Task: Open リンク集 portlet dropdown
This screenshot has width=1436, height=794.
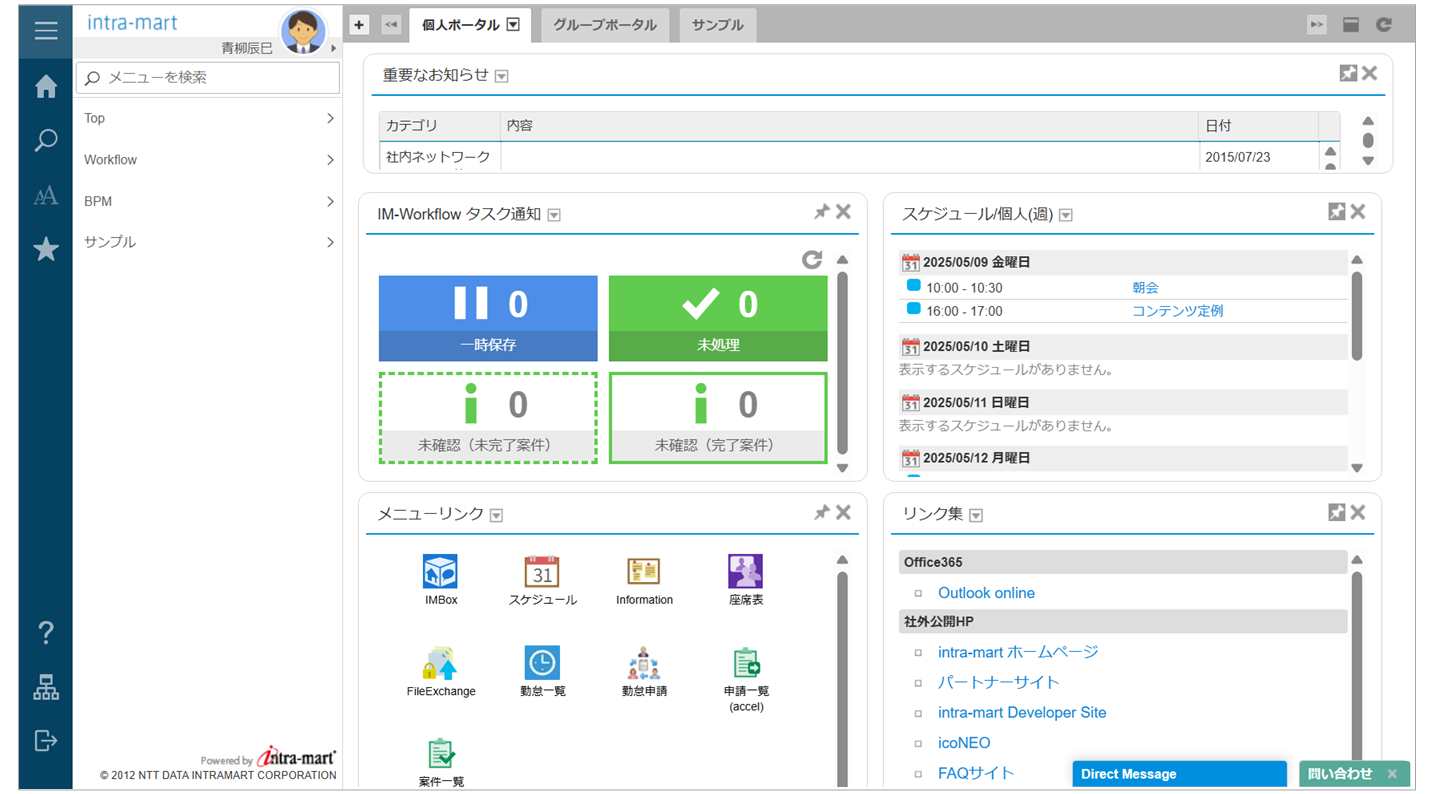Action: tap(976, 516)
